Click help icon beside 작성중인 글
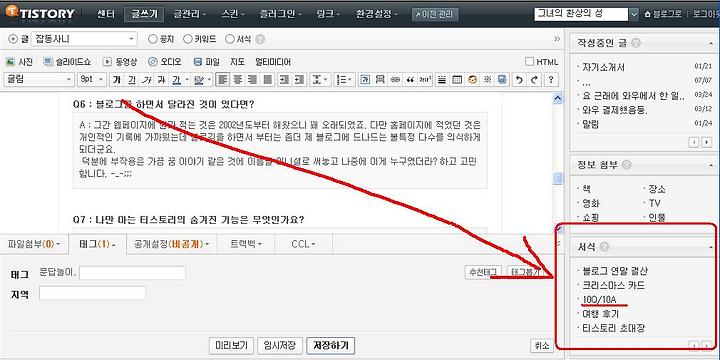This screenshot has height=360, width=720. pyautogui.click(x=636, y=43)
